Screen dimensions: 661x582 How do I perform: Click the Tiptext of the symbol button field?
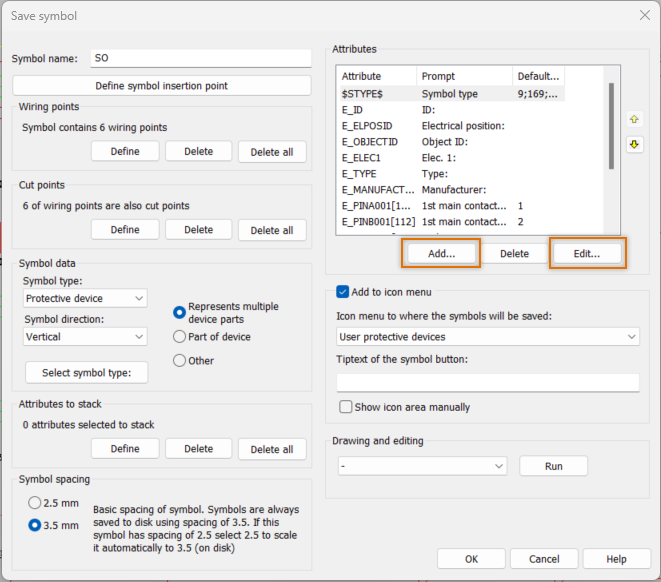click(488, 383)
